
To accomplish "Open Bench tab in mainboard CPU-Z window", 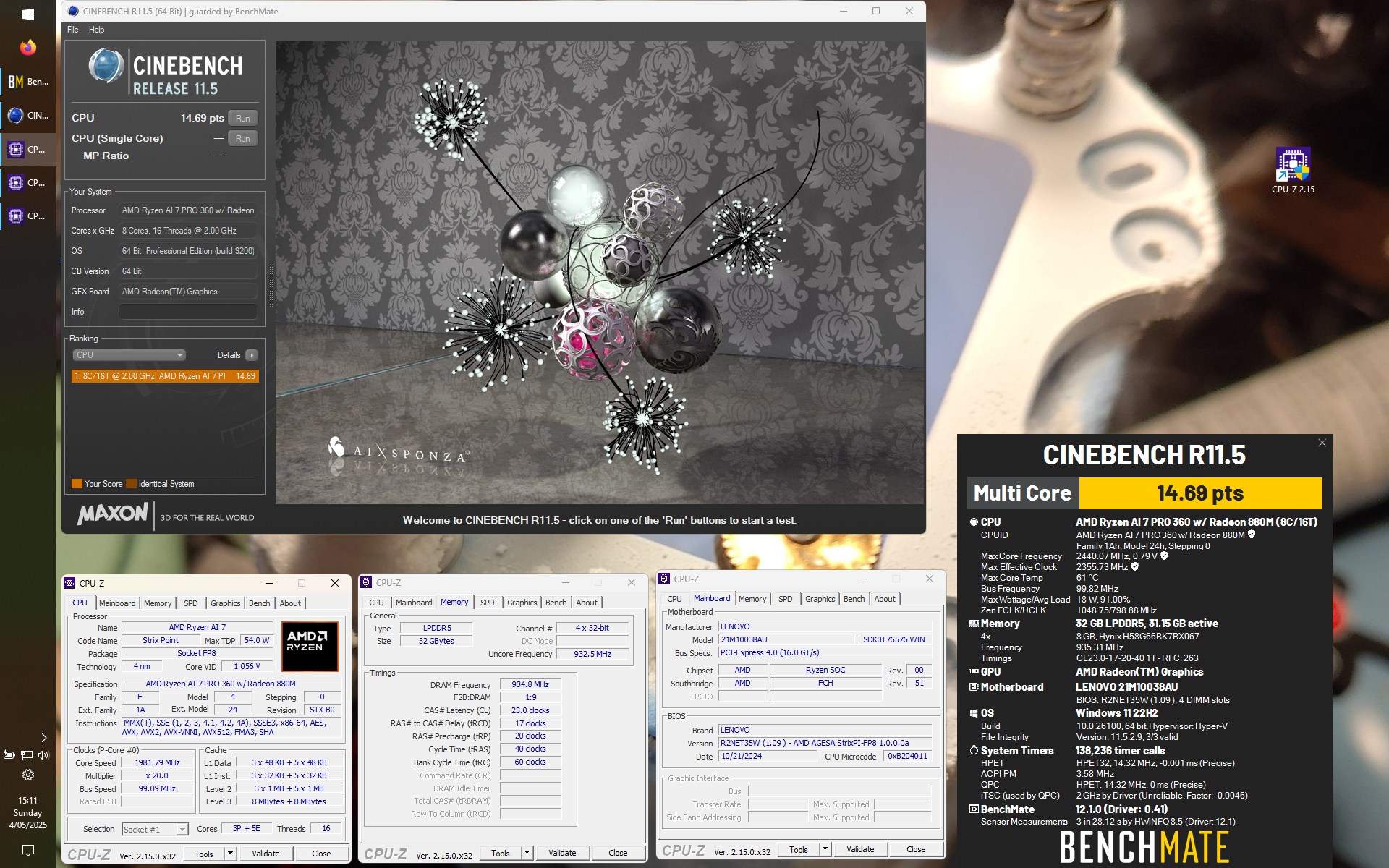I will click(854, 599).
